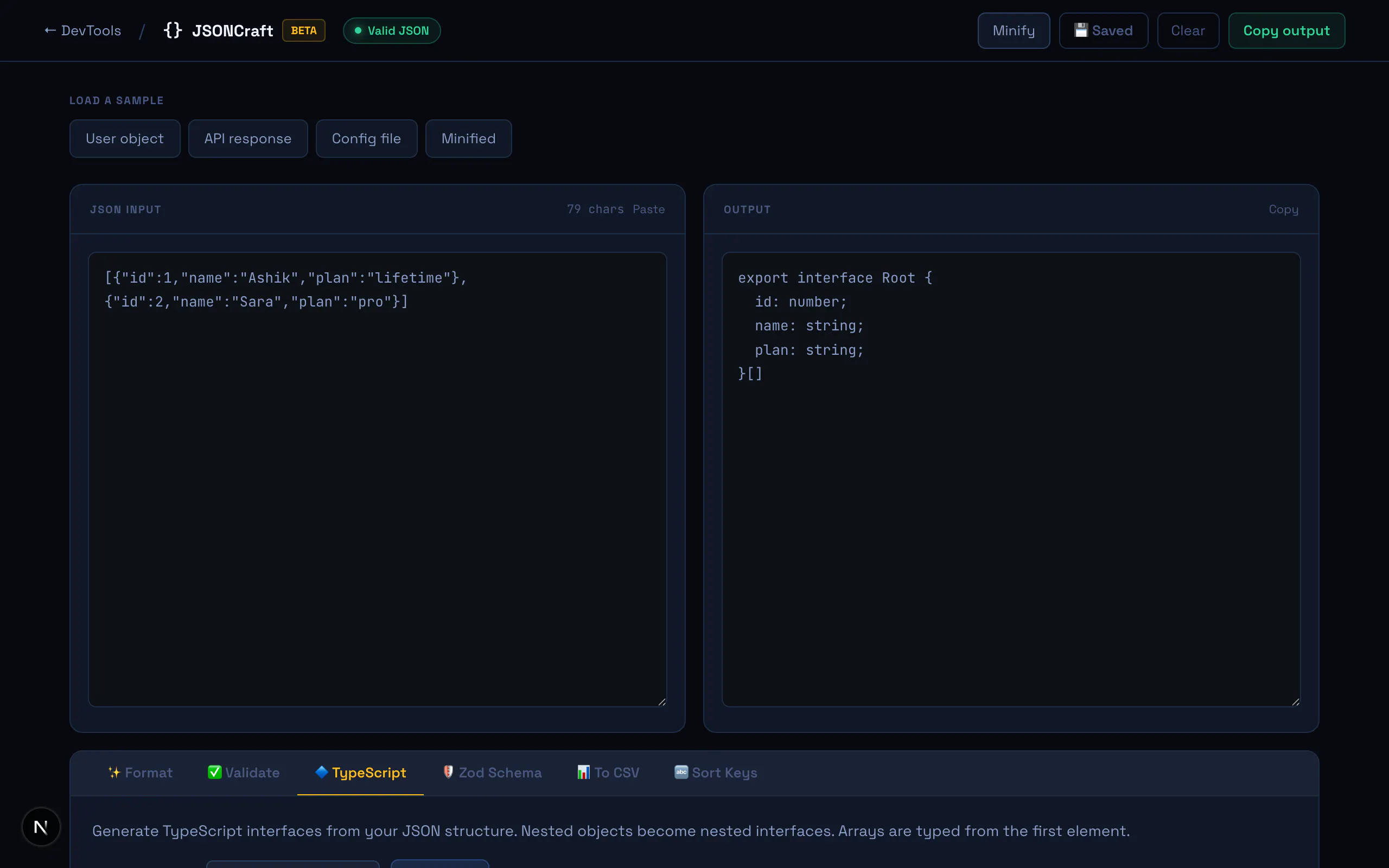Image resolution: width=1389 pixels, height=868 pixels.
Task: Open the Zod Schema tab
Action: click(x=492, y=773)
